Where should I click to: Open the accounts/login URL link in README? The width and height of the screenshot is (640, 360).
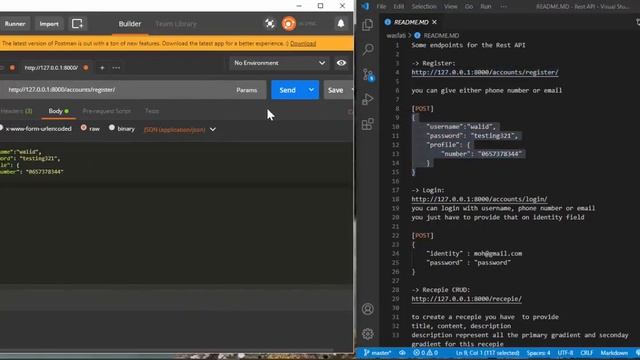479,199
